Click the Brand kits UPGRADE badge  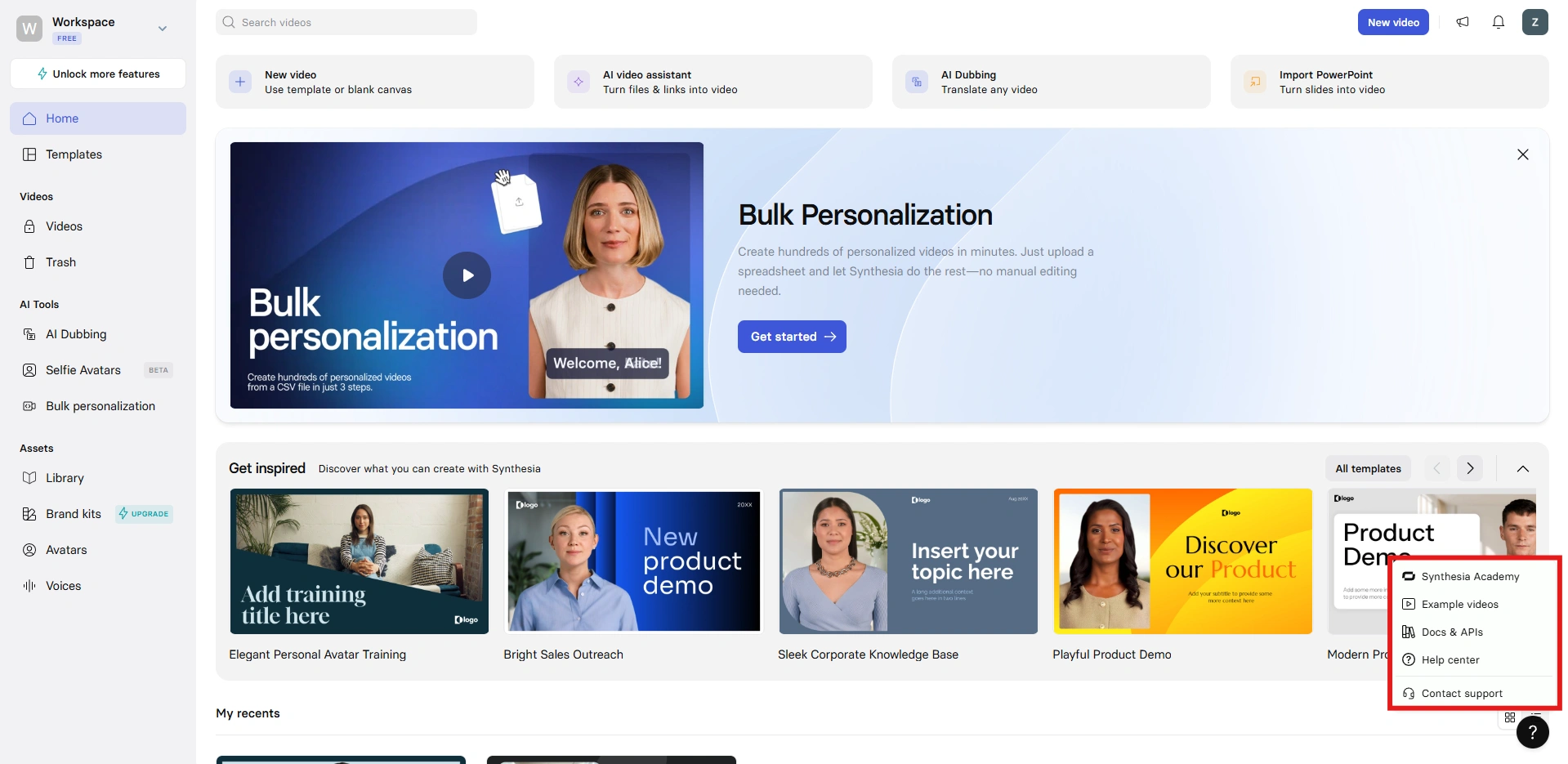144,514
